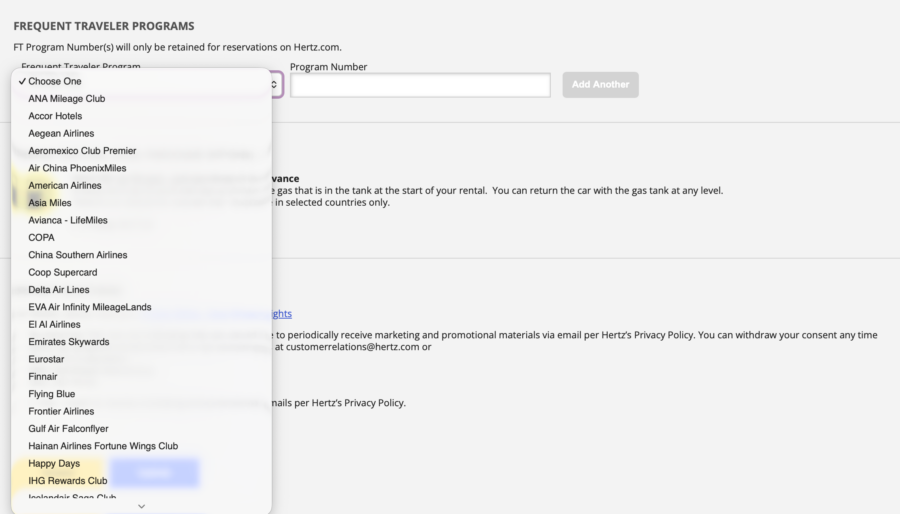Select Gulf Air Falconflyer
900x514 pixels.
point(141,429)
